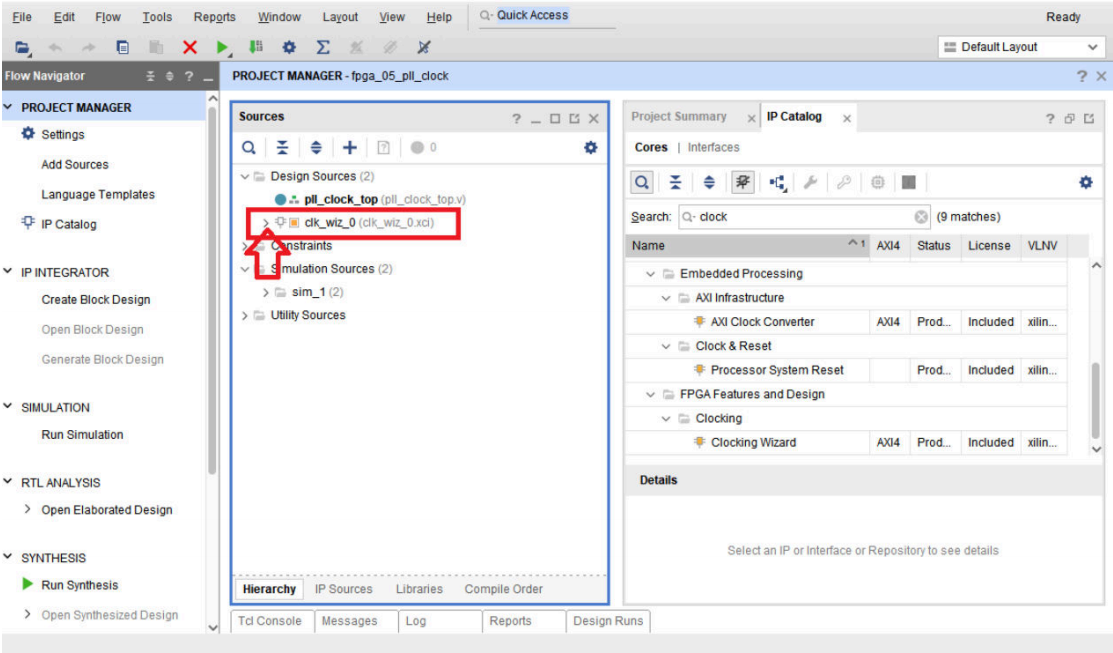
Task: Click the IP Catalog vertical scrollbar
Action: click(x=1095, y=400)
